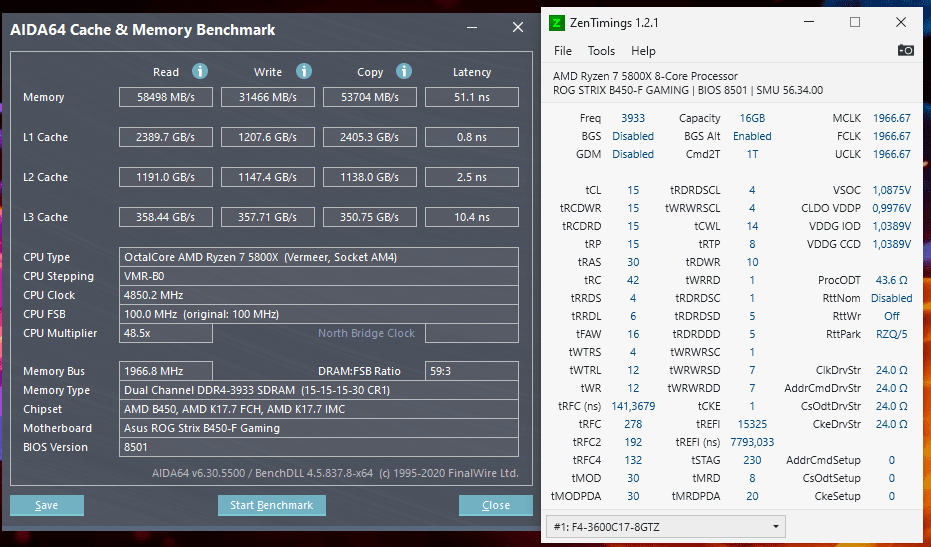Click the Memory Type field DDR4-3933 SDRAM
The height and width of the screenshot is (547, 931).
(319, 390)
